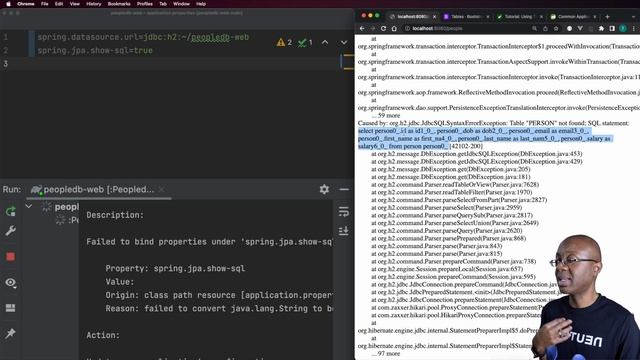Open the Chrome side panel
This screenshot has width=640, height=360.
pos(612,29)
